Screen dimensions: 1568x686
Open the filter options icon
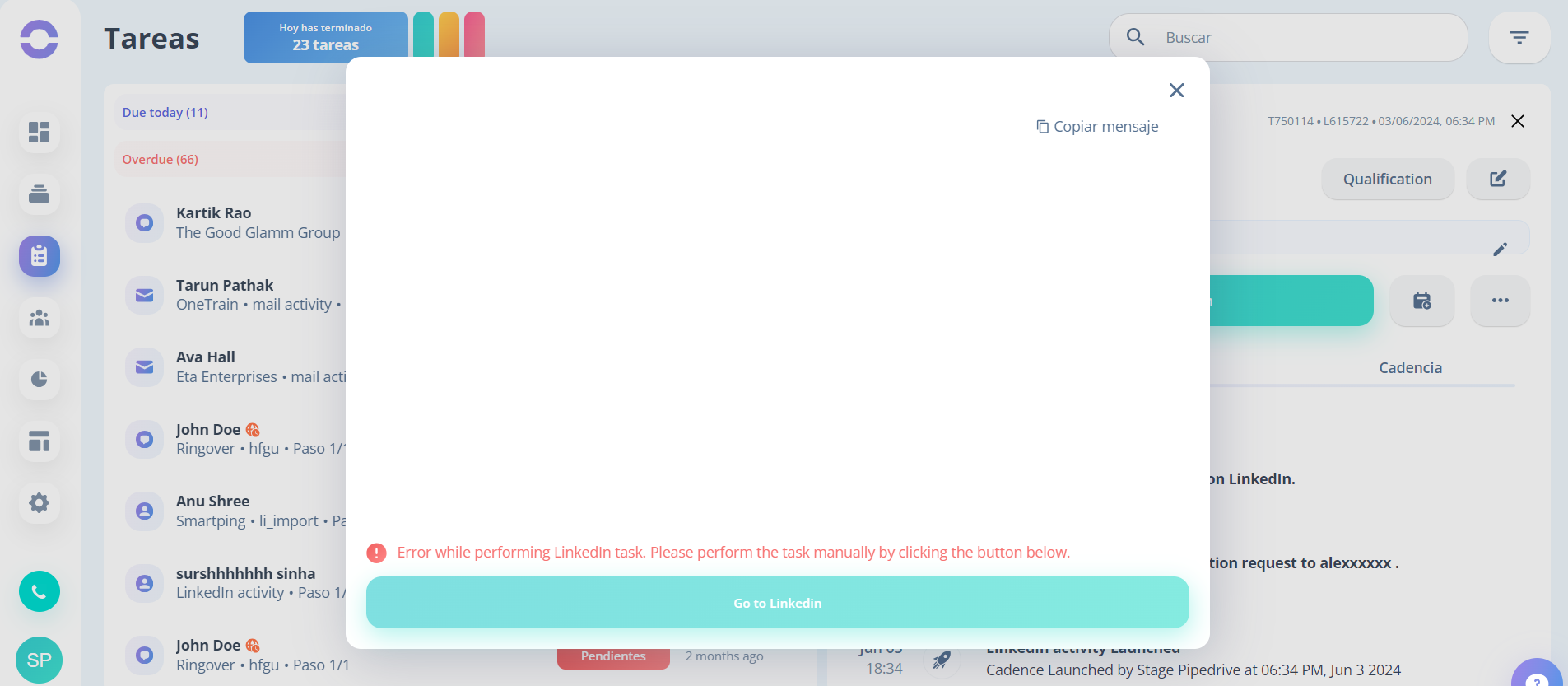click(1519, 38)
